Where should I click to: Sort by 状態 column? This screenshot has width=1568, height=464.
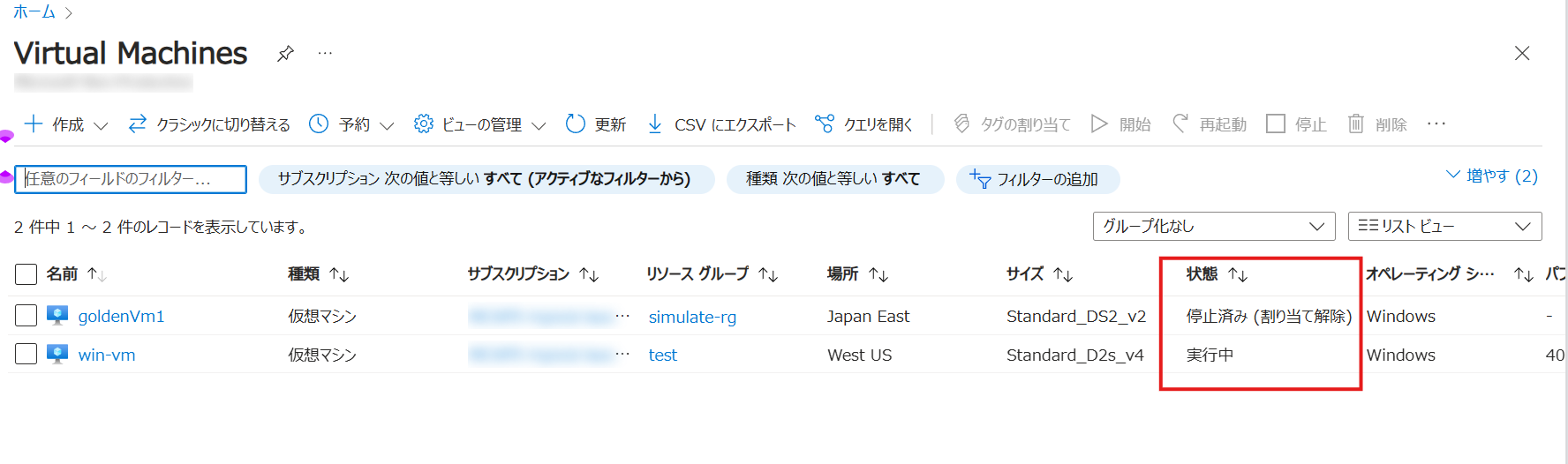pos(1217,274)
